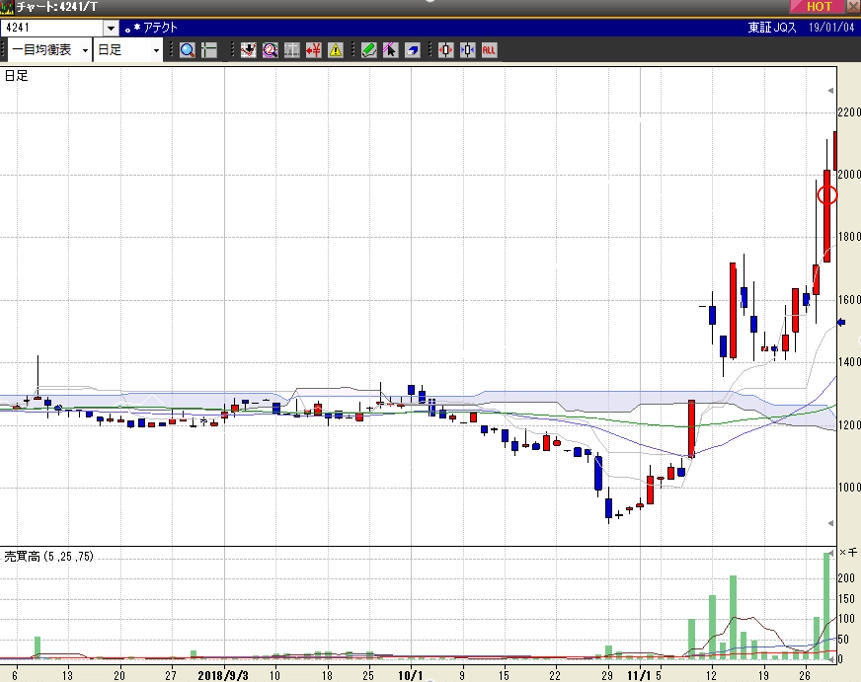The image size is (861, 682).
Task: Click the green crosshair cursor icon
Action: pyautogui.click(x=209, y=50)
